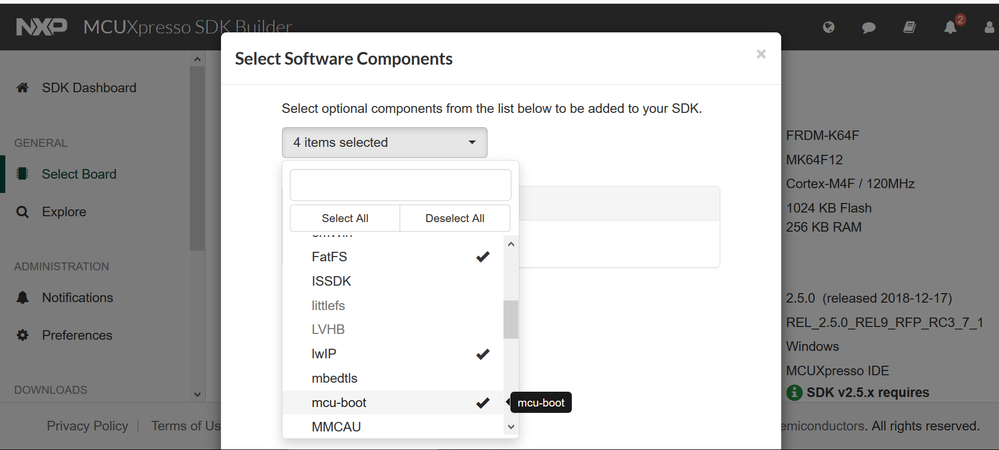This screenshot has height=450, width=999.
Task: Click the MCUXpresso IDE toolchain text
Action: 837,370
